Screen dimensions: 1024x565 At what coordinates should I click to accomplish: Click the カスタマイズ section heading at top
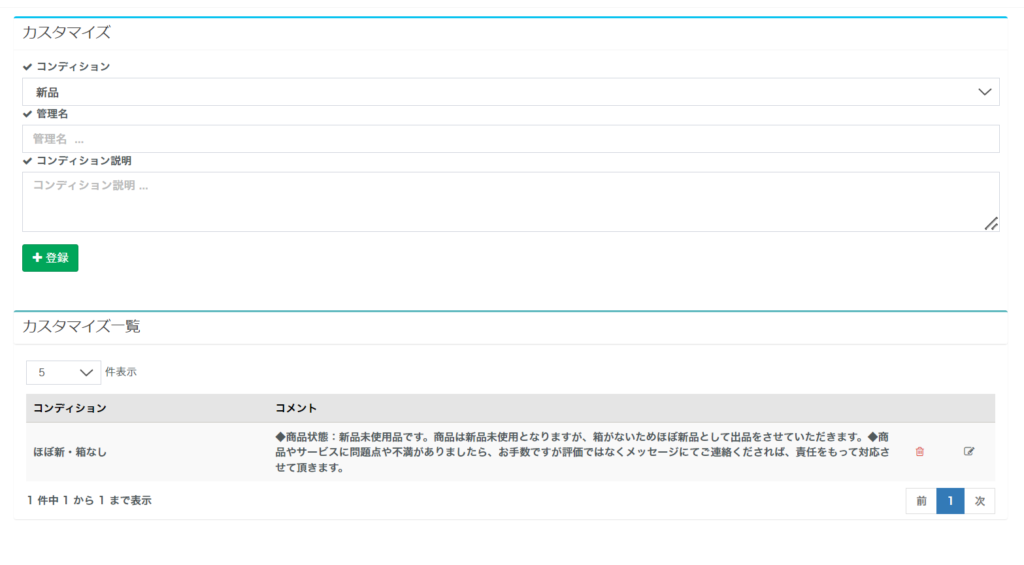66,33
